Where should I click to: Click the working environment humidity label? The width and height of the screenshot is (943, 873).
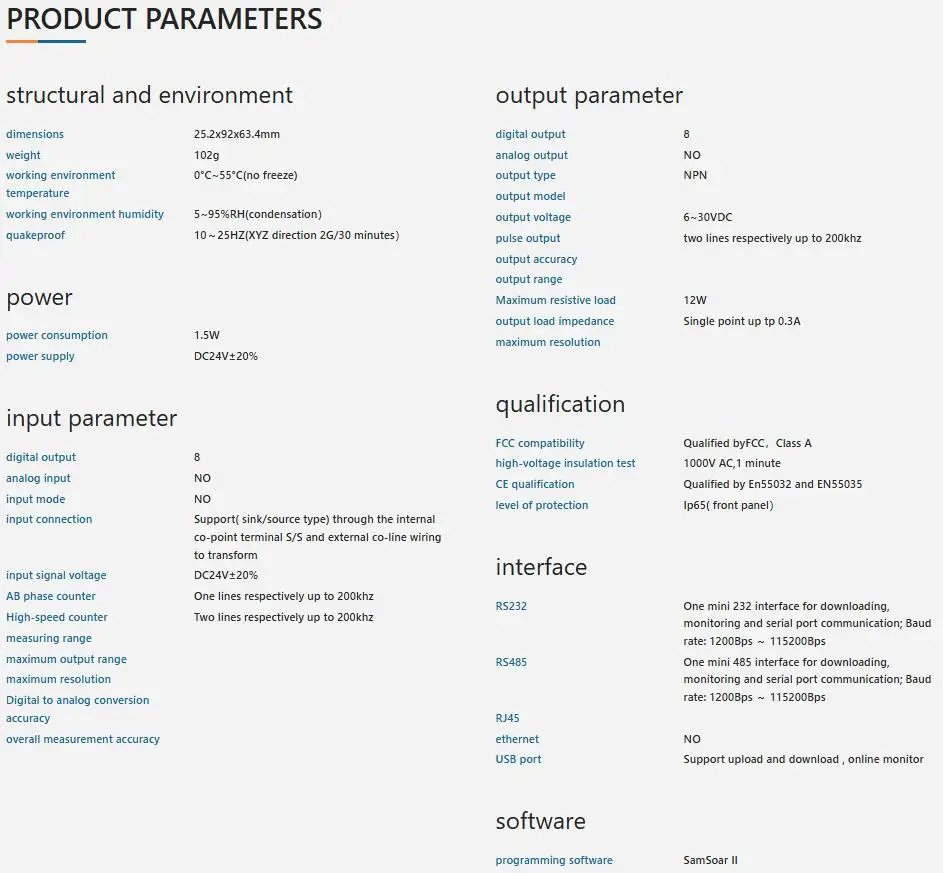pos(85,214)
